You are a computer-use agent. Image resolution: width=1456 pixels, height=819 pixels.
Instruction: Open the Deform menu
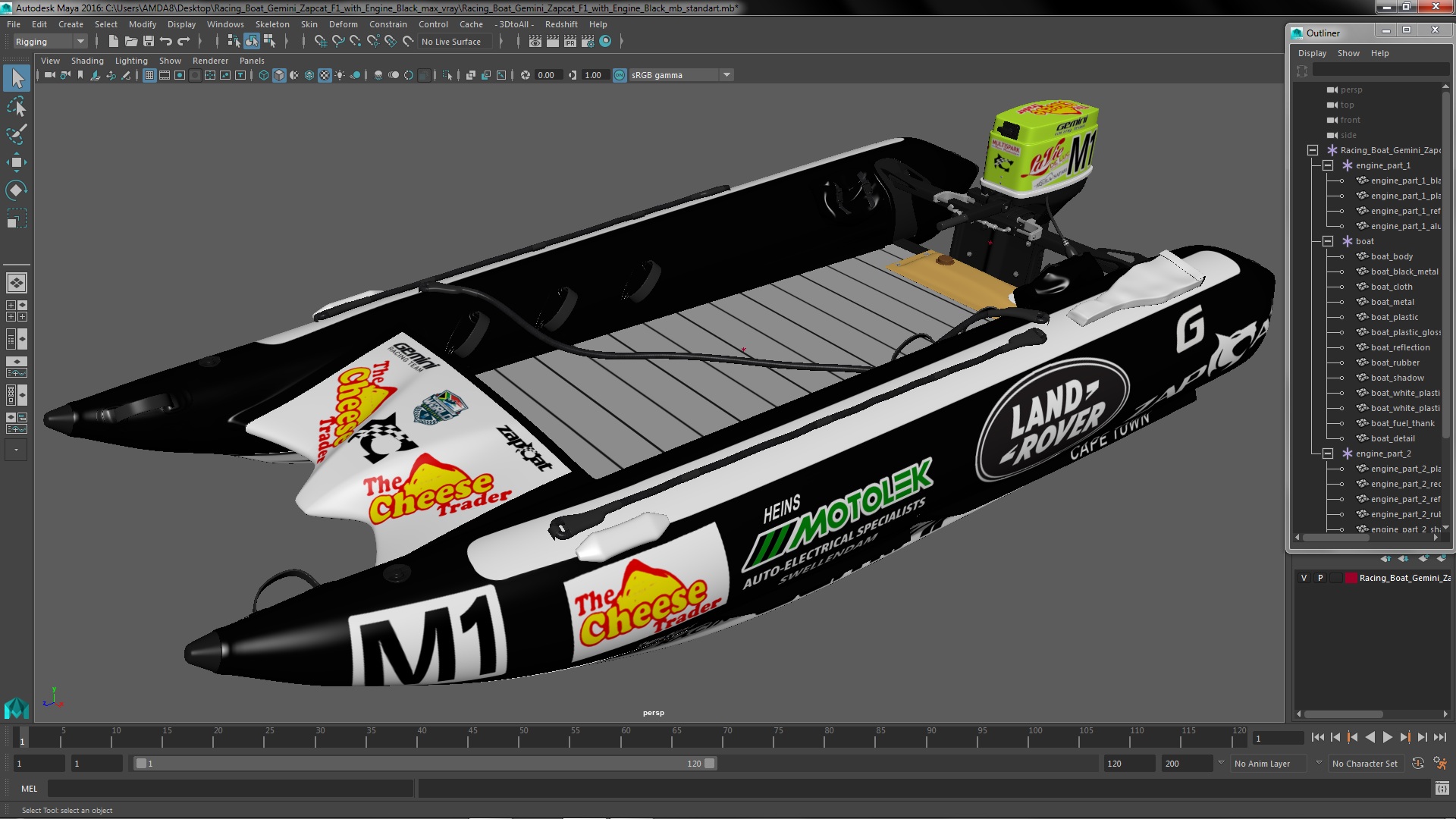(x=343, y=24)
